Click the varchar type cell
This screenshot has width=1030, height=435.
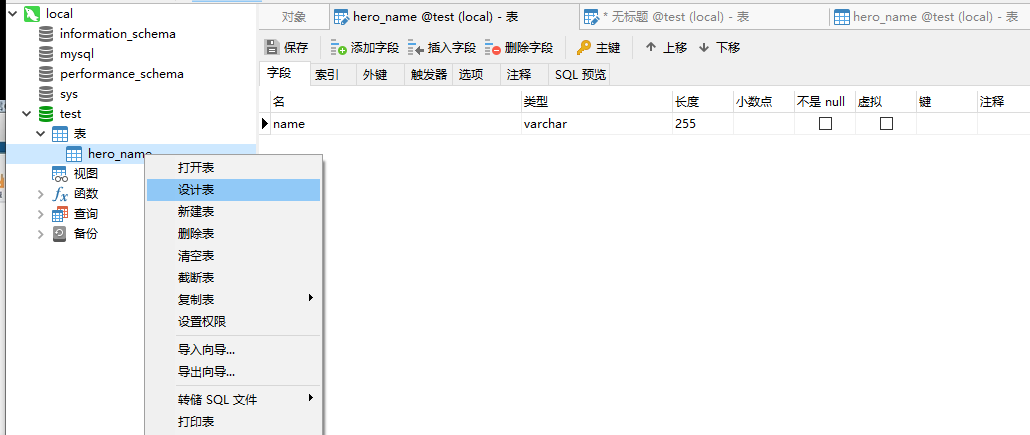coord(597,124)
